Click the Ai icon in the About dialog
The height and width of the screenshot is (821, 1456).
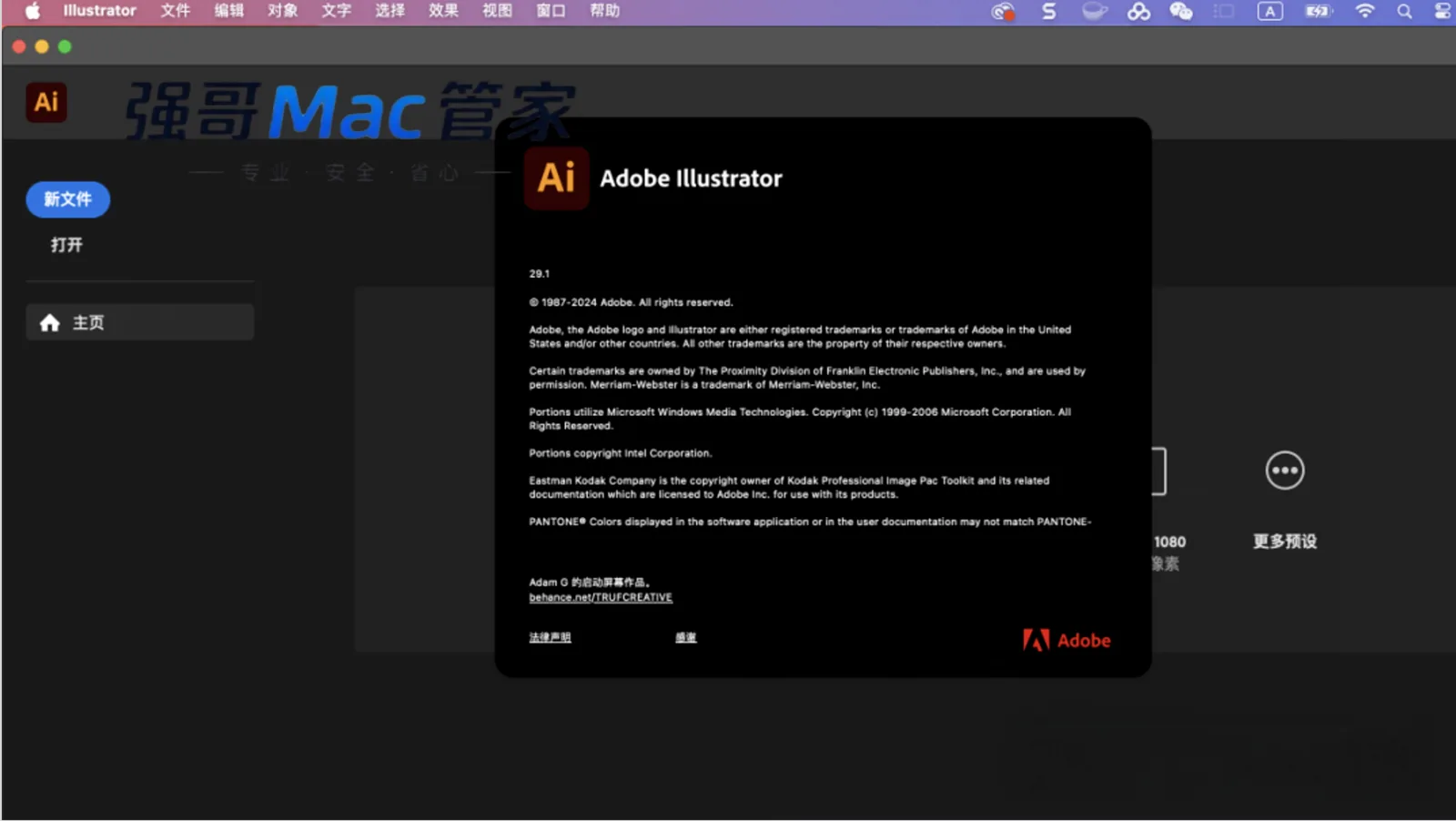coord(557,178)
